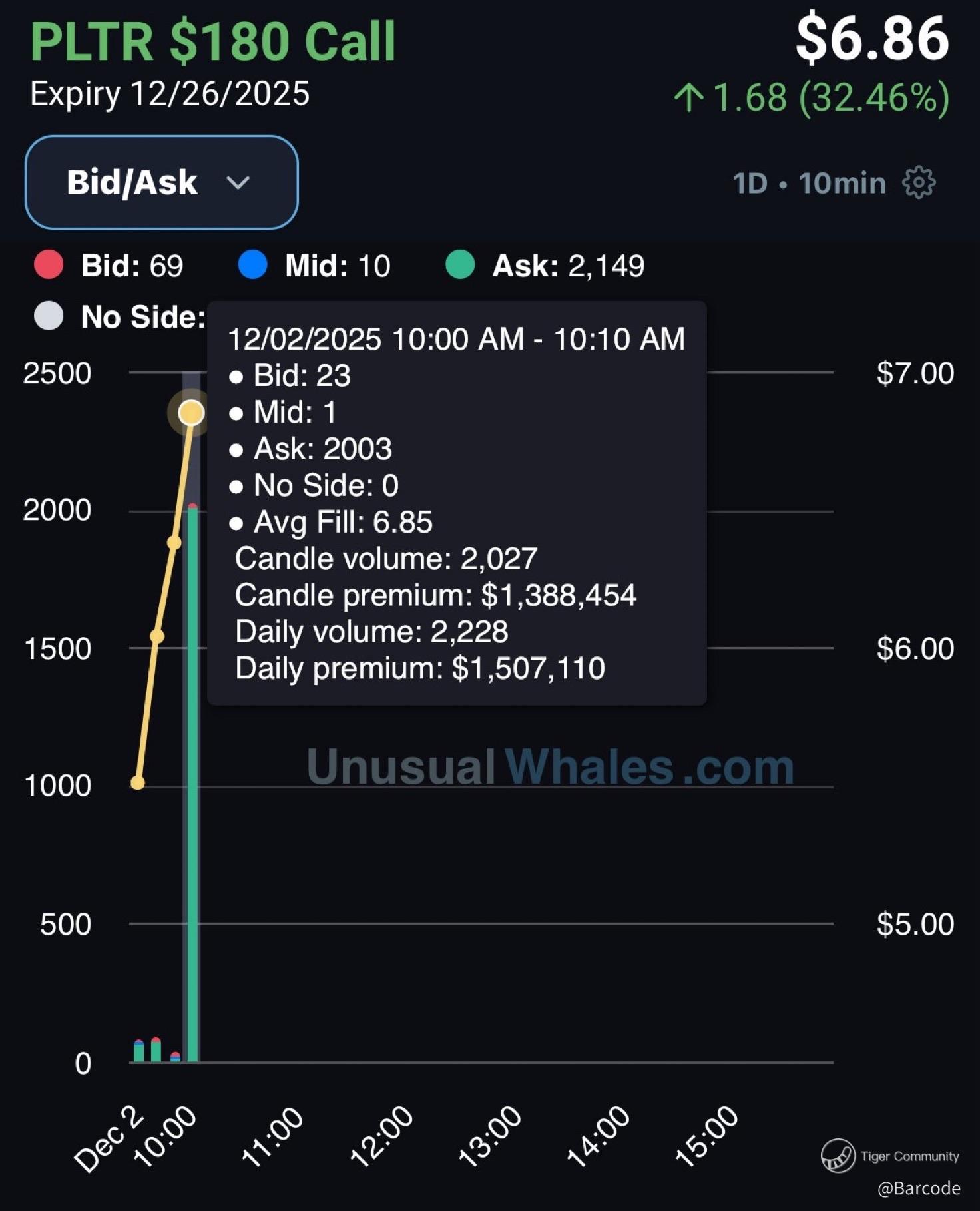Click the @Barcode username

click(x=919, y=1188)
